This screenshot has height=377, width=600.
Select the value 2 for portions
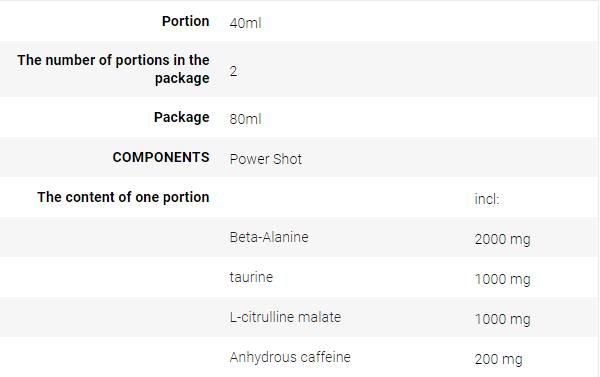click(233, 71)
